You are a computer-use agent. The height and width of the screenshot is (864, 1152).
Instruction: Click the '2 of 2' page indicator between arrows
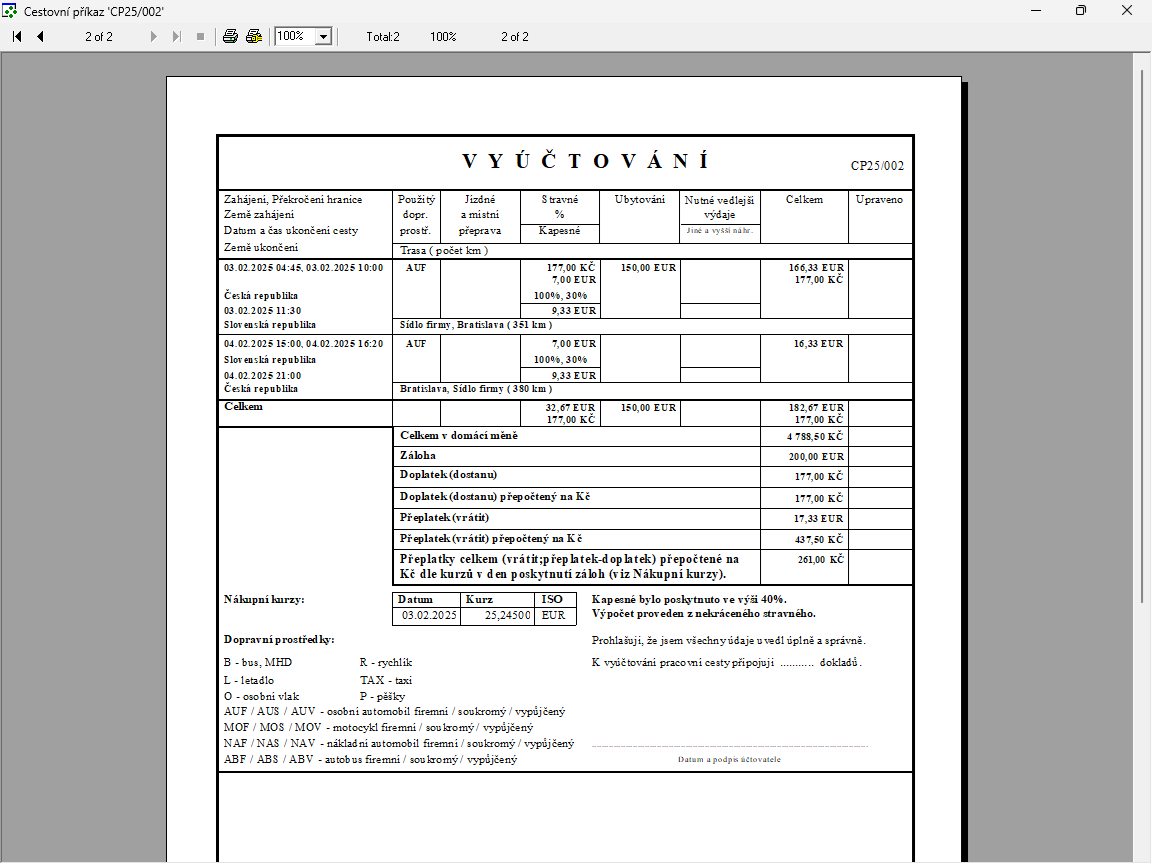pos(98,37)
